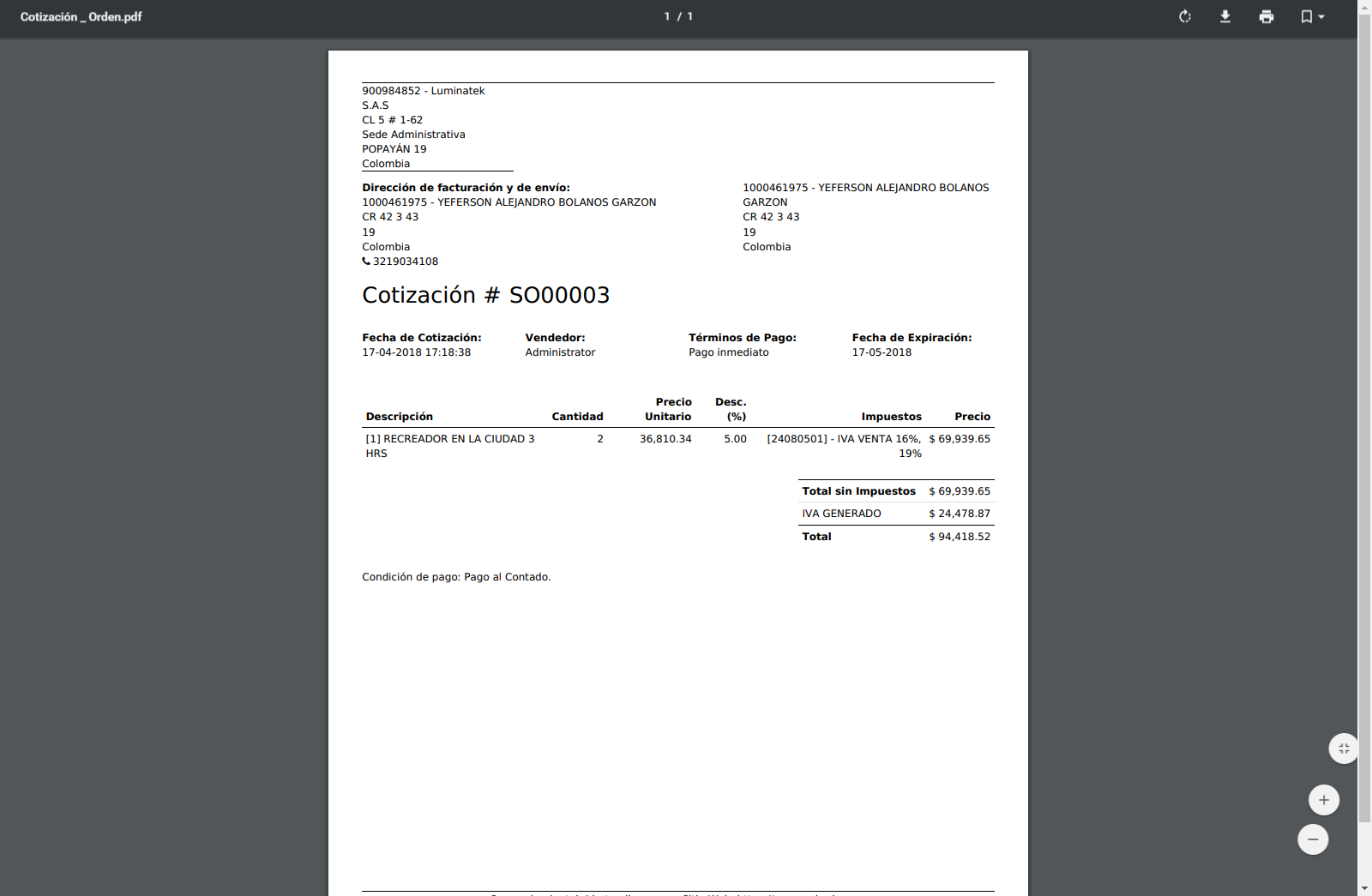Click the Pago inmediato payment term
This screenshot has width=1372, height=896.
click(x=728, y=352)
